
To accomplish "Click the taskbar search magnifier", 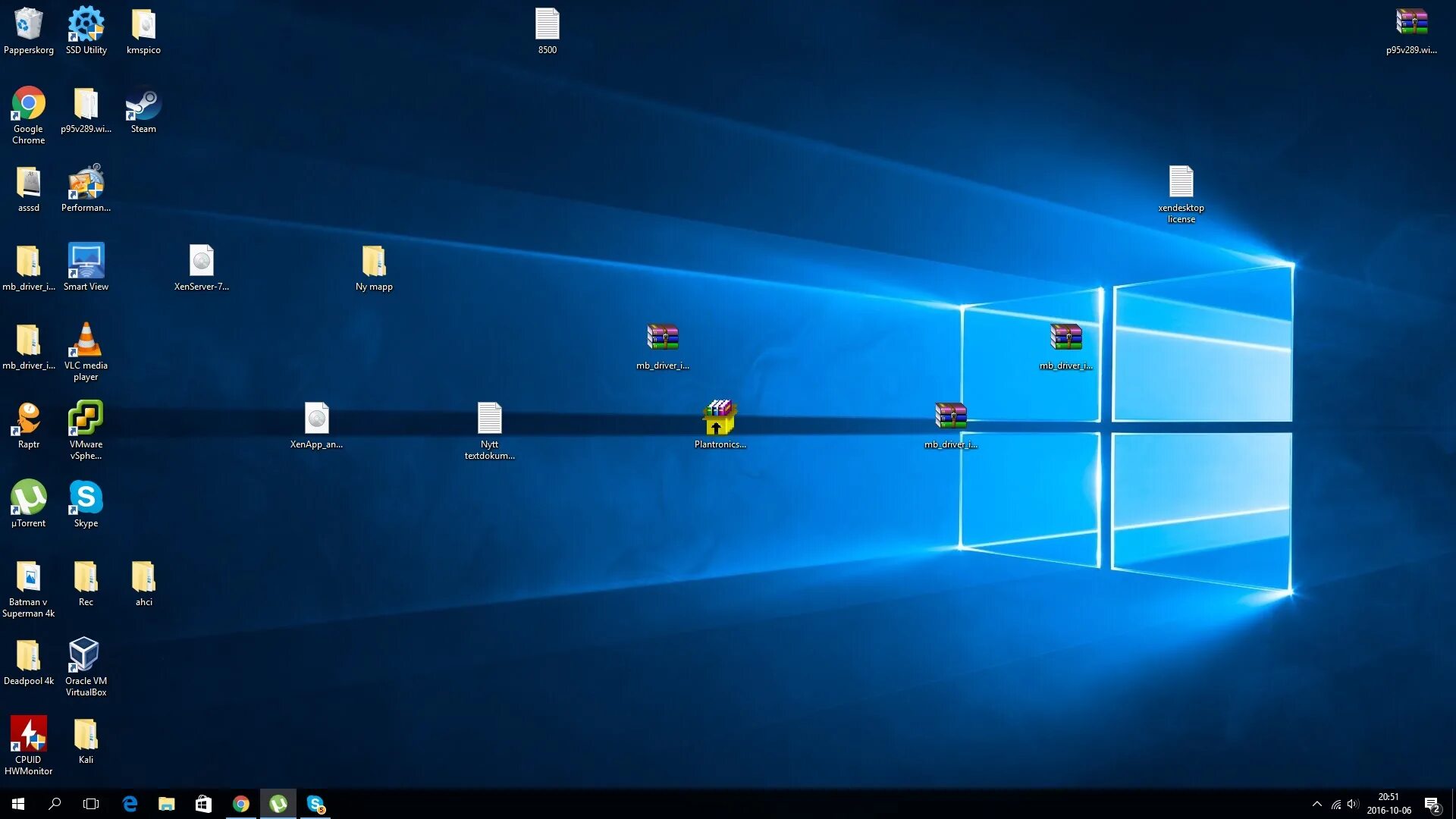I will click(x=55, y=804).
